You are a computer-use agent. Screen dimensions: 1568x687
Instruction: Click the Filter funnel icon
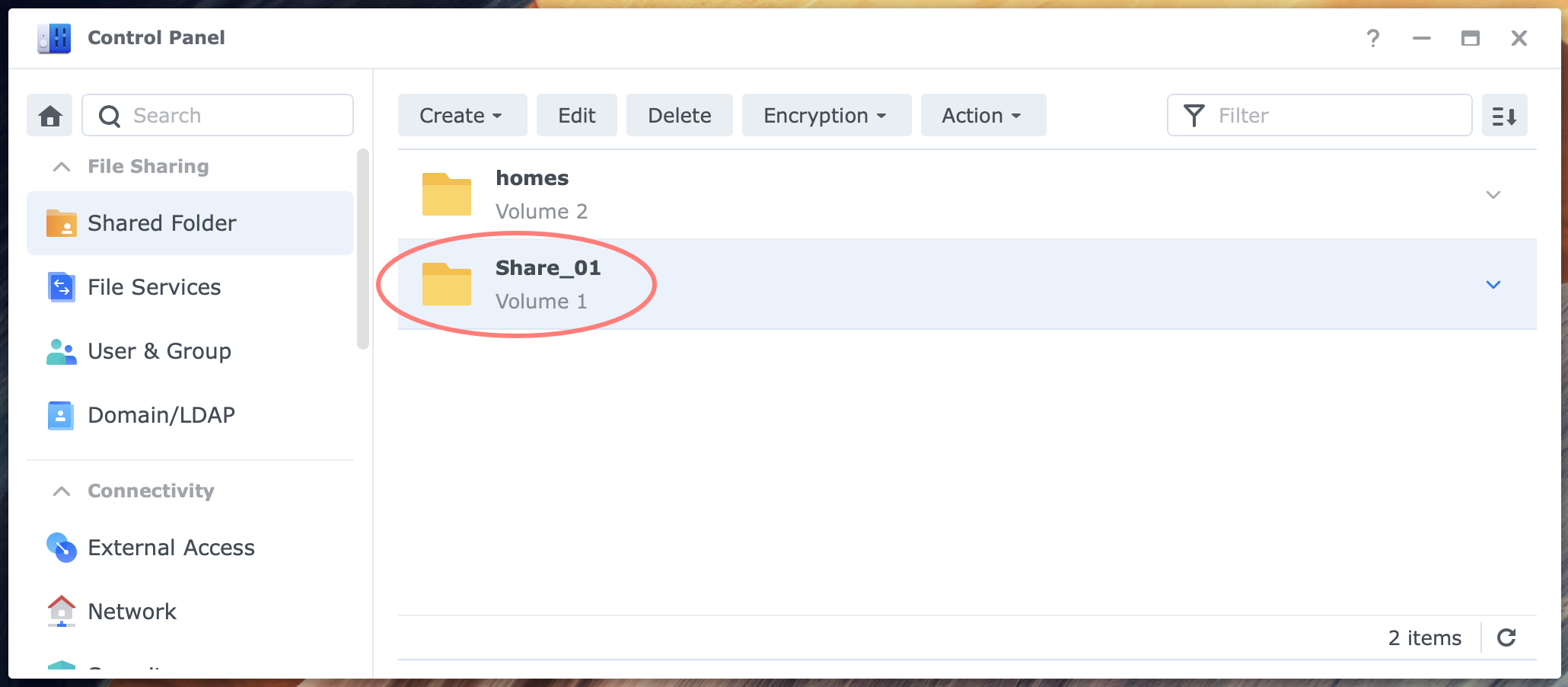[x=1194, y=115]
